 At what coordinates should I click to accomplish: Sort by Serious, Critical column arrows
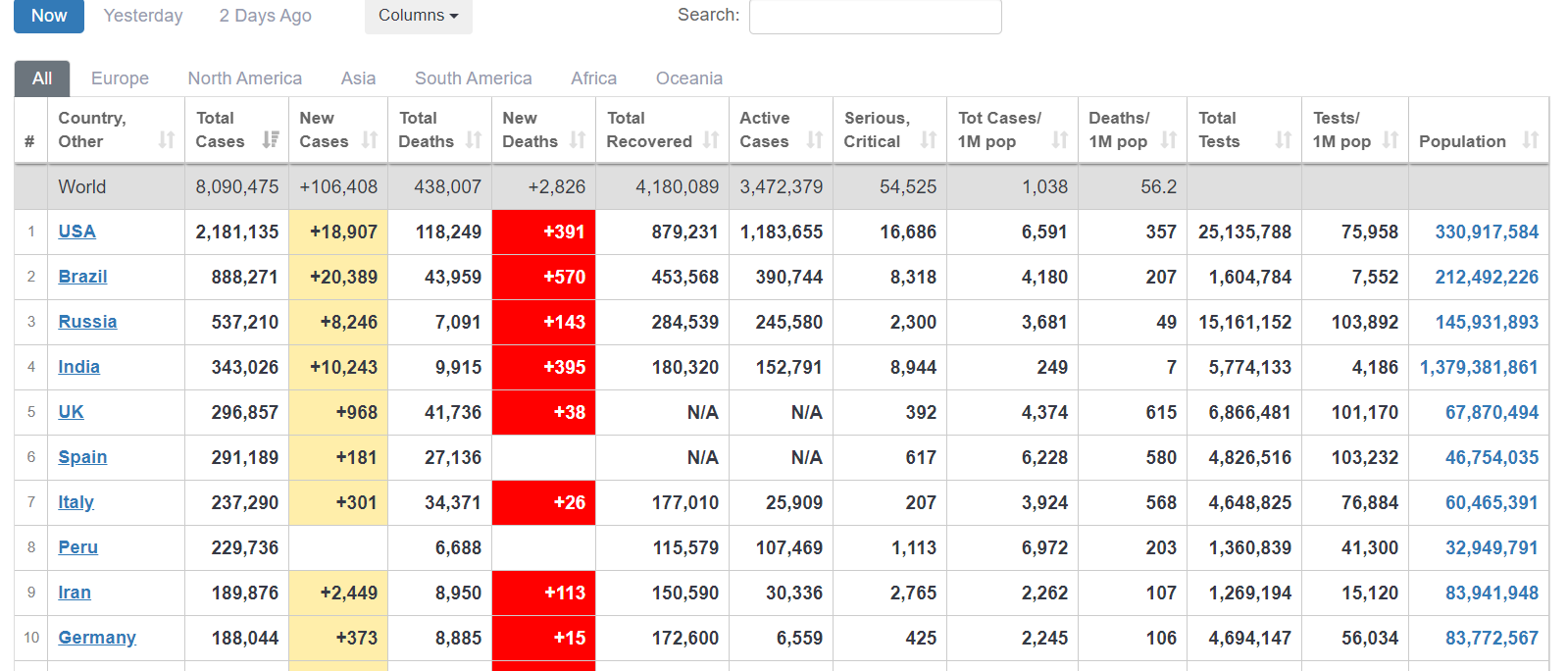tap(929, 140)
